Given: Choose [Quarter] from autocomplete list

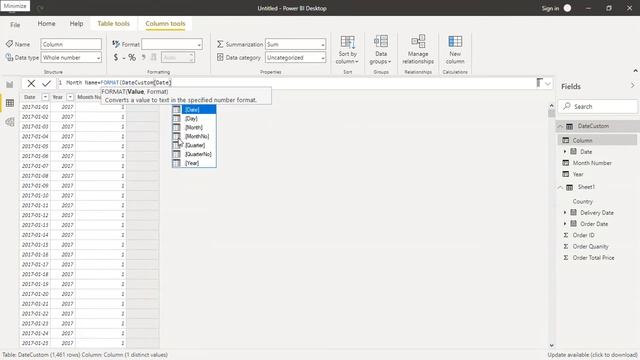Looking at the screenshot, I should pyautogui.click(x=194, y=145).
